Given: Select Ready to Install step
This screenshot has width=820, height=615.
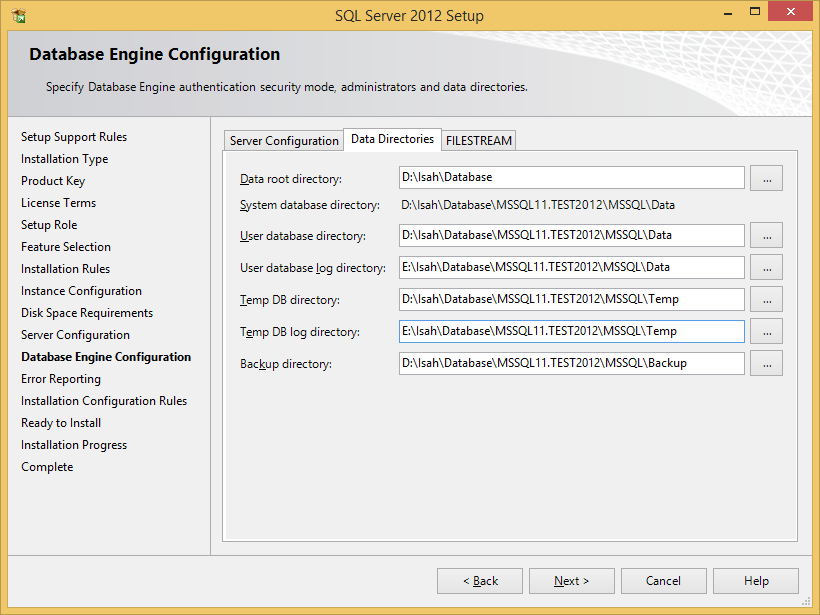Looking at the screenshot, I should (x=61, y=423).
